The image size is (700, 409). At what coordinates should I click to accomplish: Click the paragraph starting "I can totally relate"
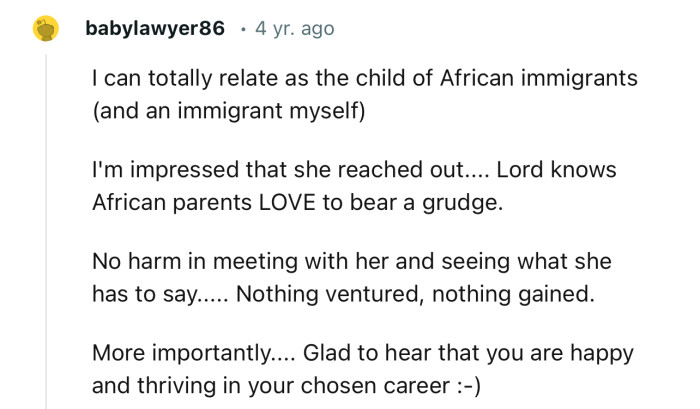click(x=365, y=94)
